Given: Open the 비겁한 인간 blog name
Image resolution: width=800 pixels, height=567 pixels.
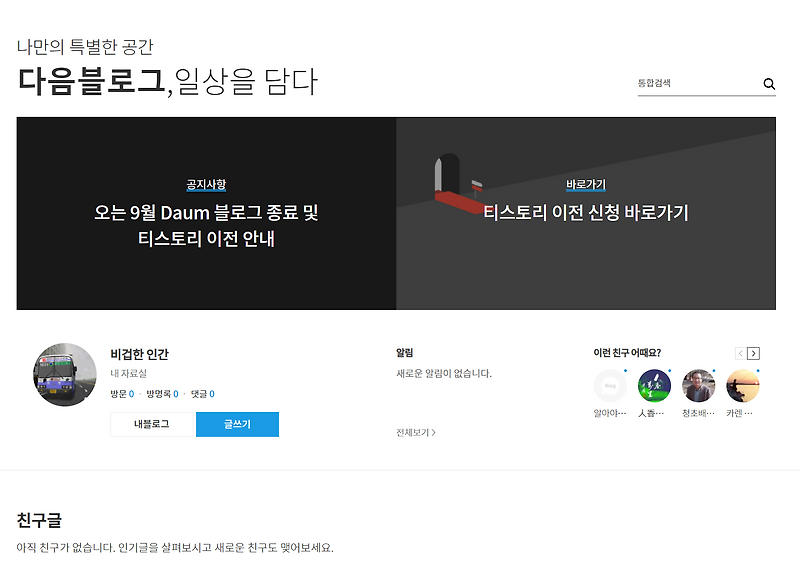Looking at the screenshot, I should (x=139, y=354).
